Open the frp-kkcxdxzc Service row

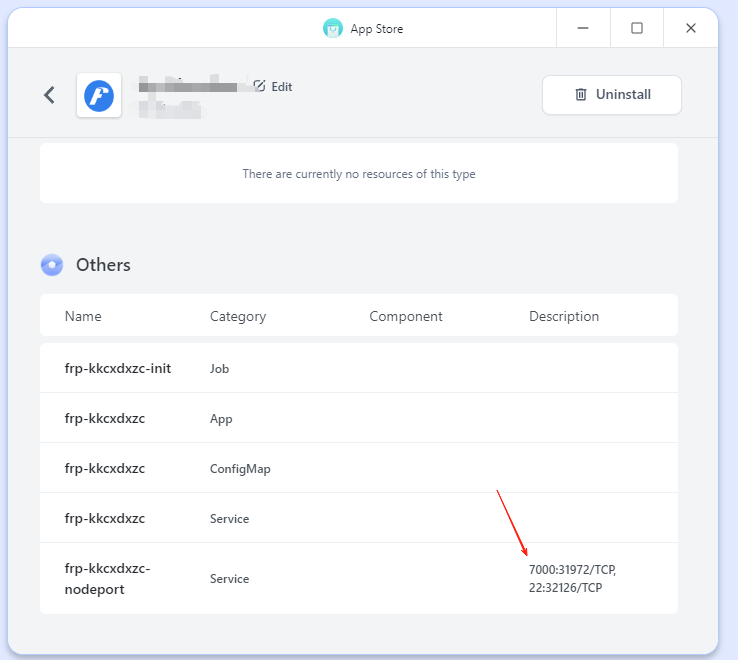click(105, 518)
